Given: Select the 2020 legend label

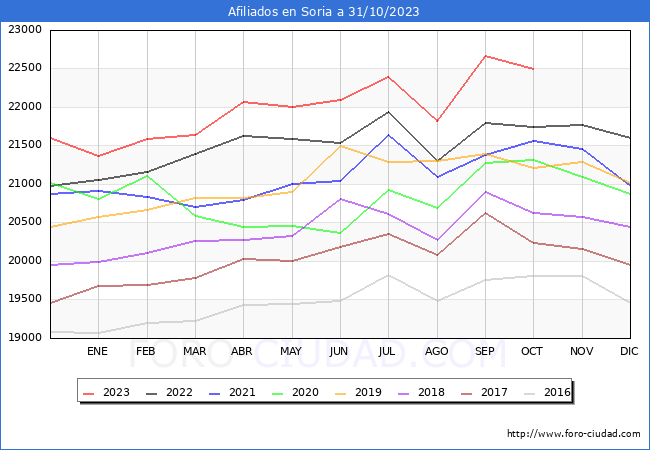Looking at the screenshot, I should (x=305, y=392).
